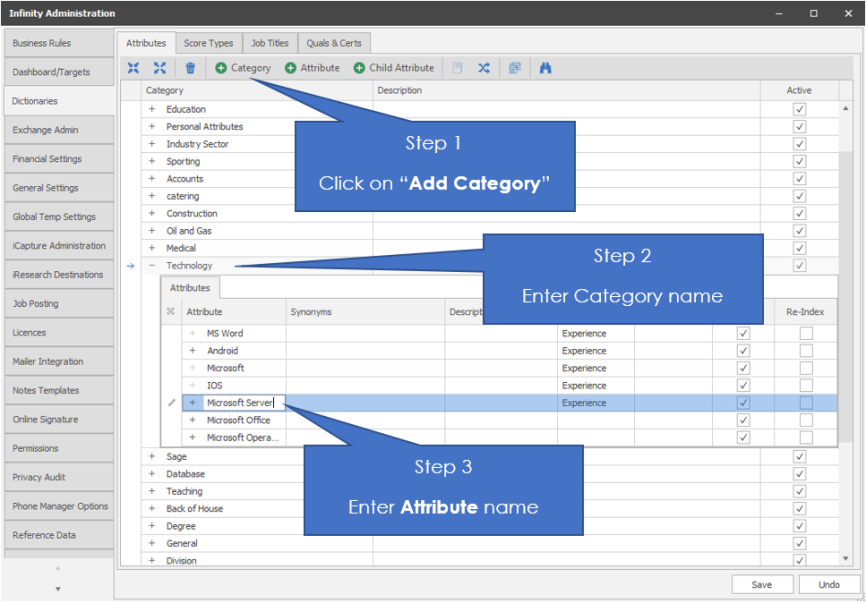
Task: Collapse the Technology category row
Action: tap(152, 266)
